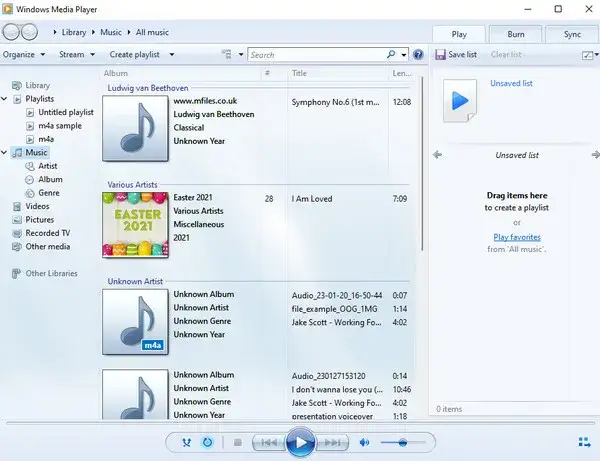Open the Create playlist dropdown arrow
600x461 pixels.
pos(172,54)
